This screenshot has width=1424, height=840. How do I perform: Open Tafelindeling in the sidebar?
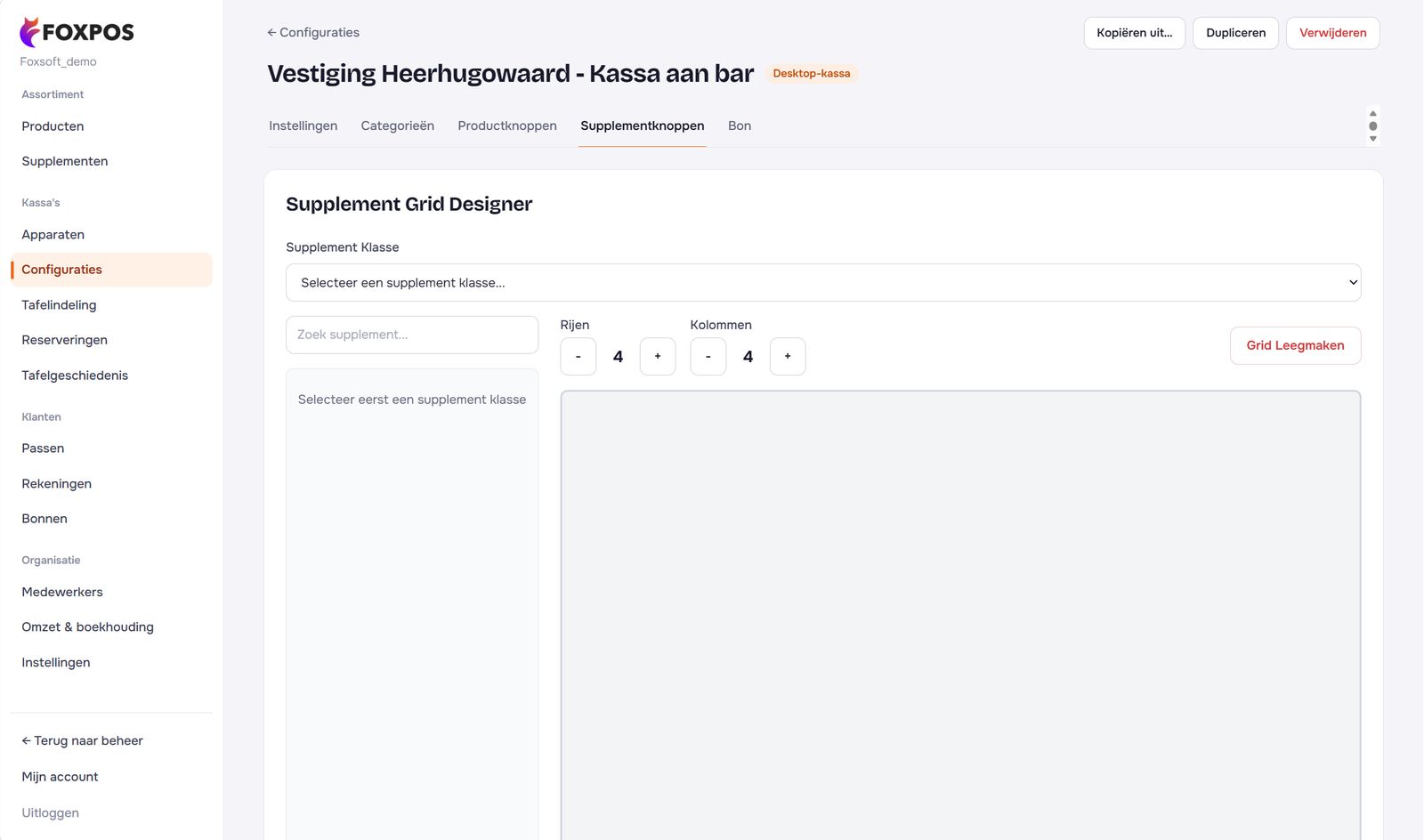pyautogui.click(x=111, y=305)
